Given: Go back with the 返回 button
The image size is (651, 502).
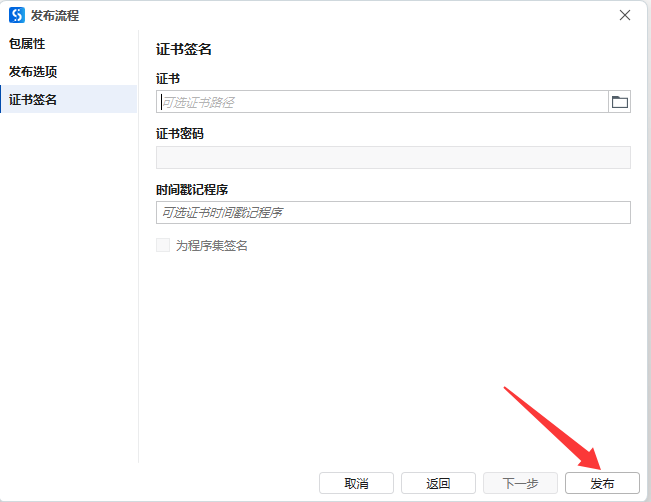Looking at the screenshot, I should click(438, 483).
